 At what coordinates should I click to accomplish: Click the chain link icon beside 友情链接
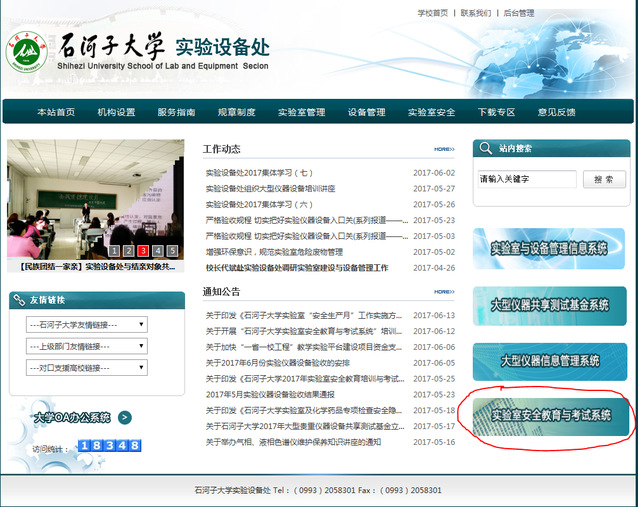(x=19, y=300)
